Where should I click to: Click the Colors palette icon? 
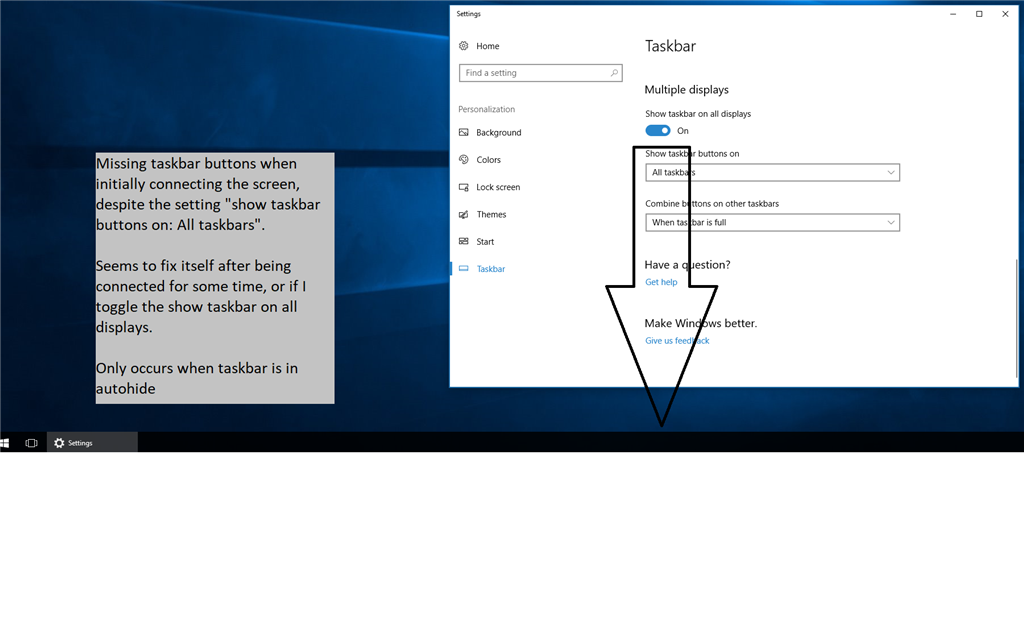[464, 159]
